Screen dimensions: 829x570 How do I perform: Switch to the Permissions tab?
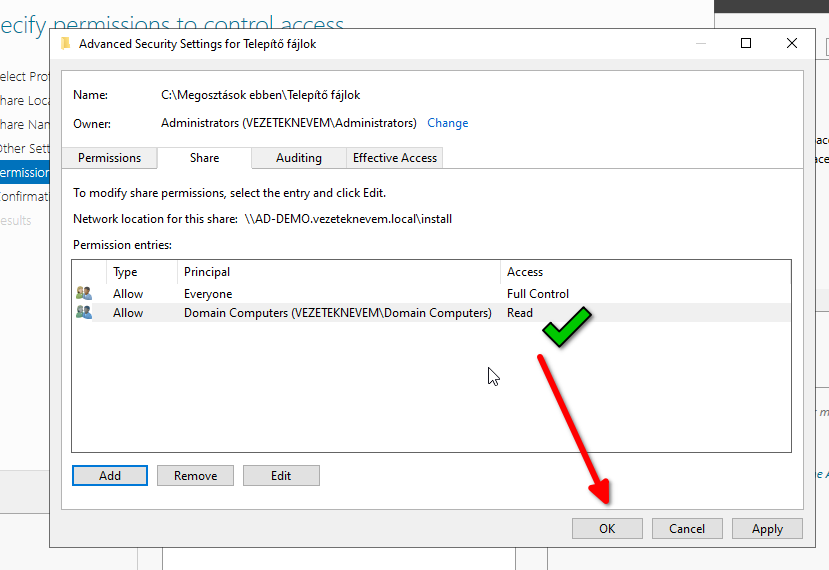coord(110,158)
